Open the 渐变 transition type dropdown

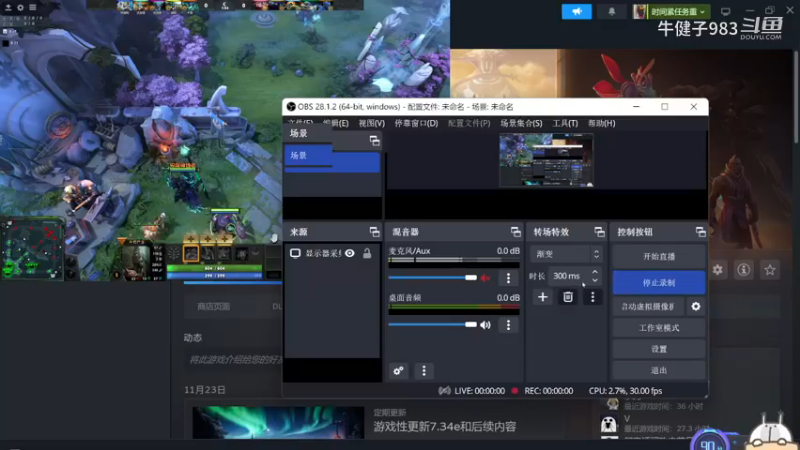[x=566, y=254]
